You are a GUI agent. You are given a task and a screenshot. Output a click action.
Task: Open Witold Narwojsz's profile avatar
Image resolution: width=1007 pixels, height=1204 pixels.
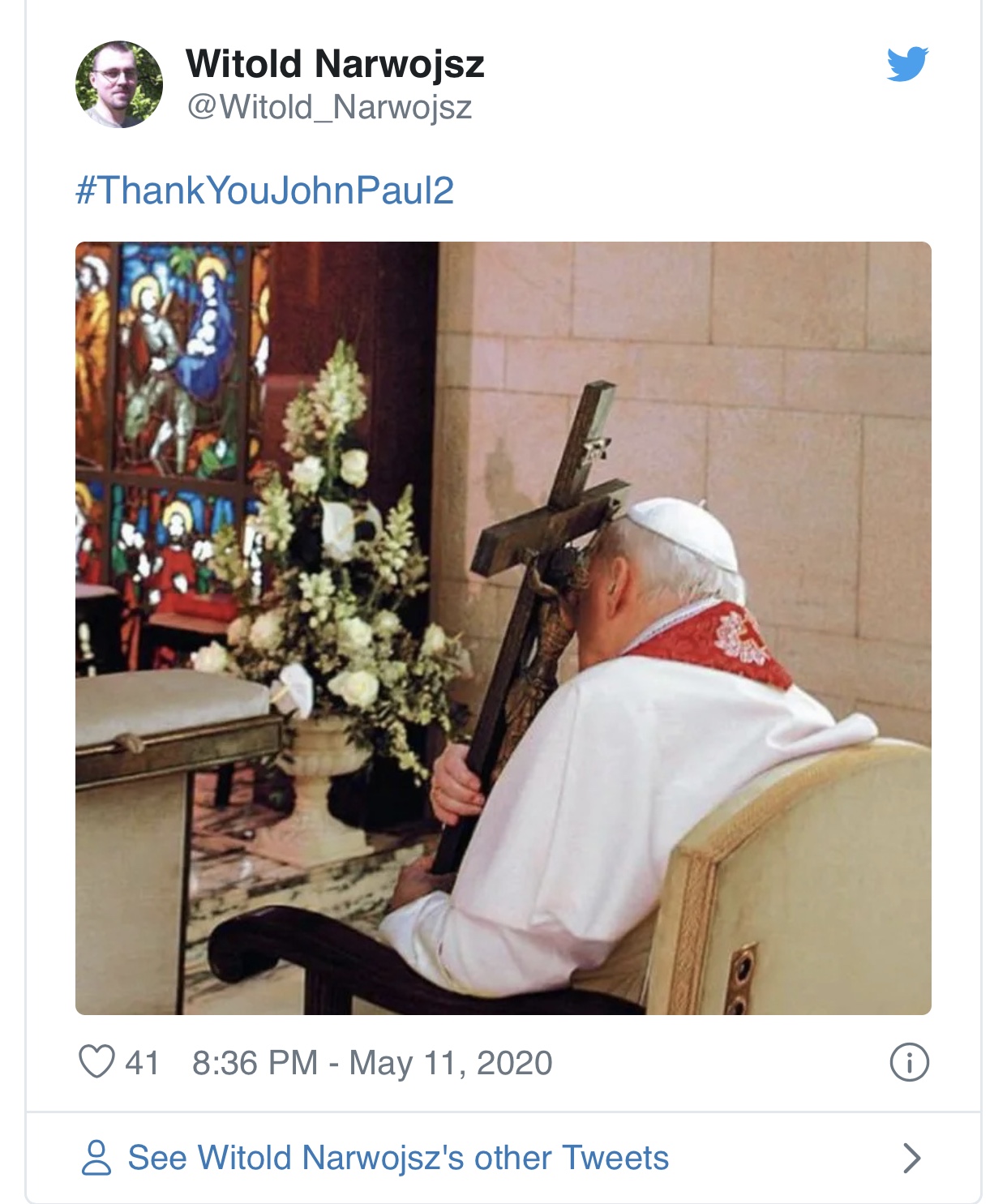(119, 84)
